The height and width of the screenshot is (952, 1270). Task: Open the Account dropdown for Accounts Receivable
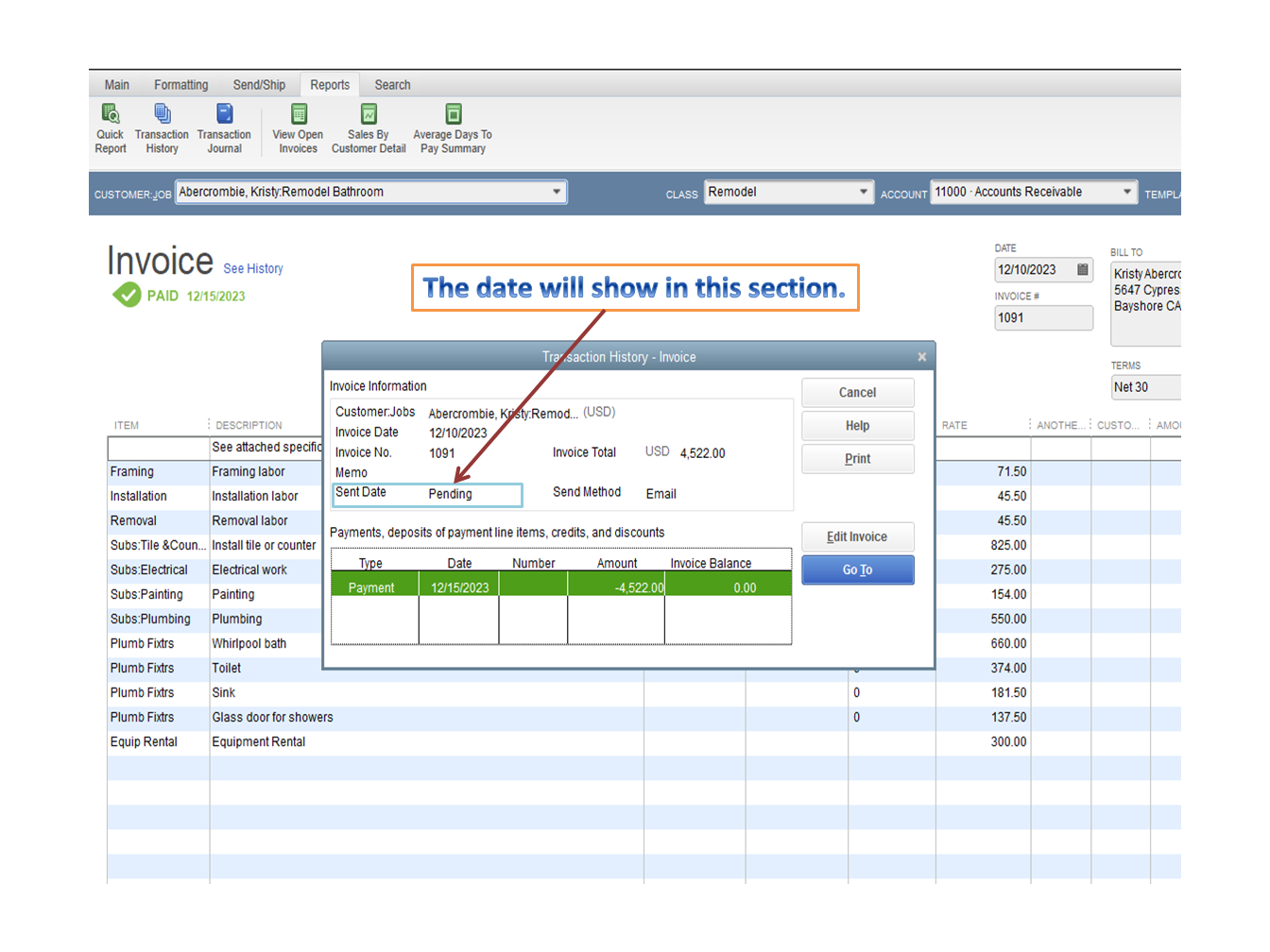click(1126, 191)
